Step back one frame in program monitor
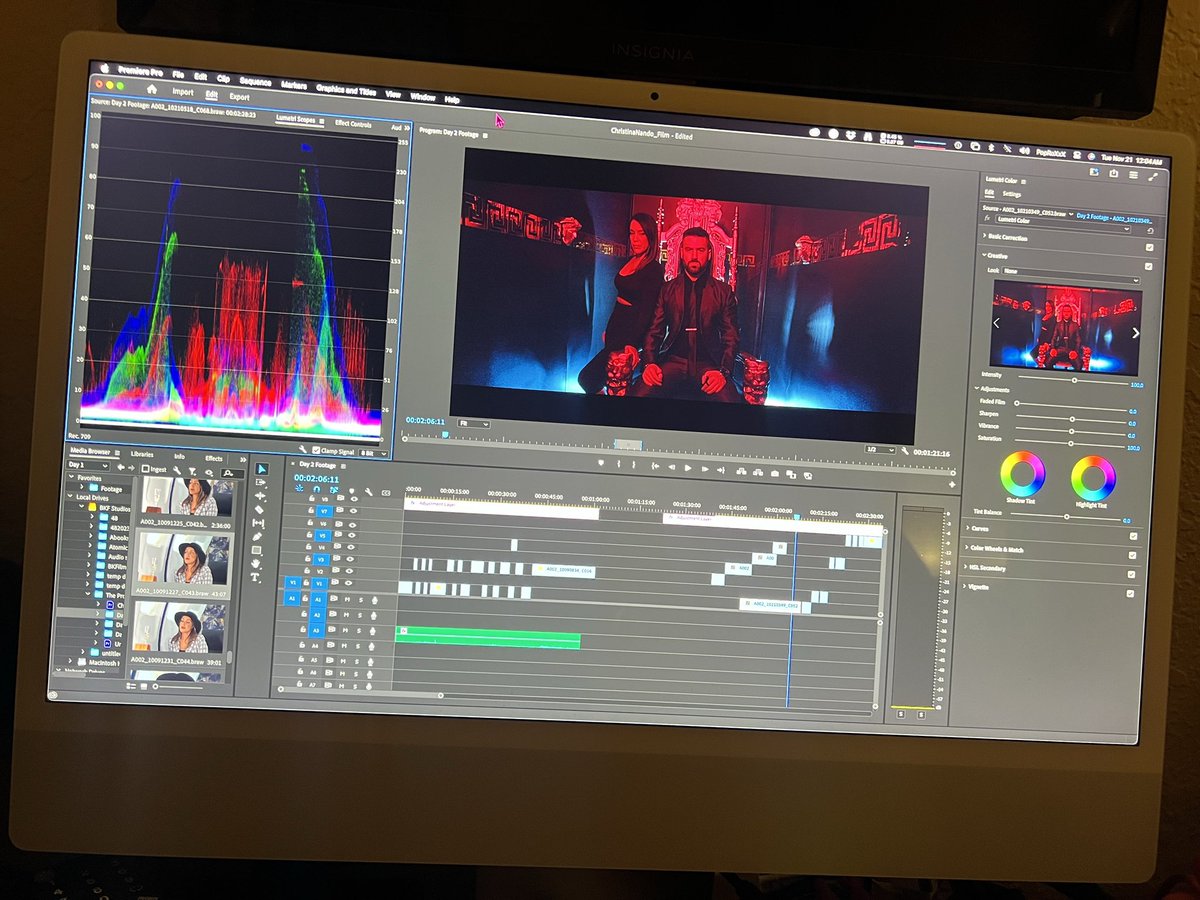The height and width of the screenshot is (900, 1200). coord(672,467)
